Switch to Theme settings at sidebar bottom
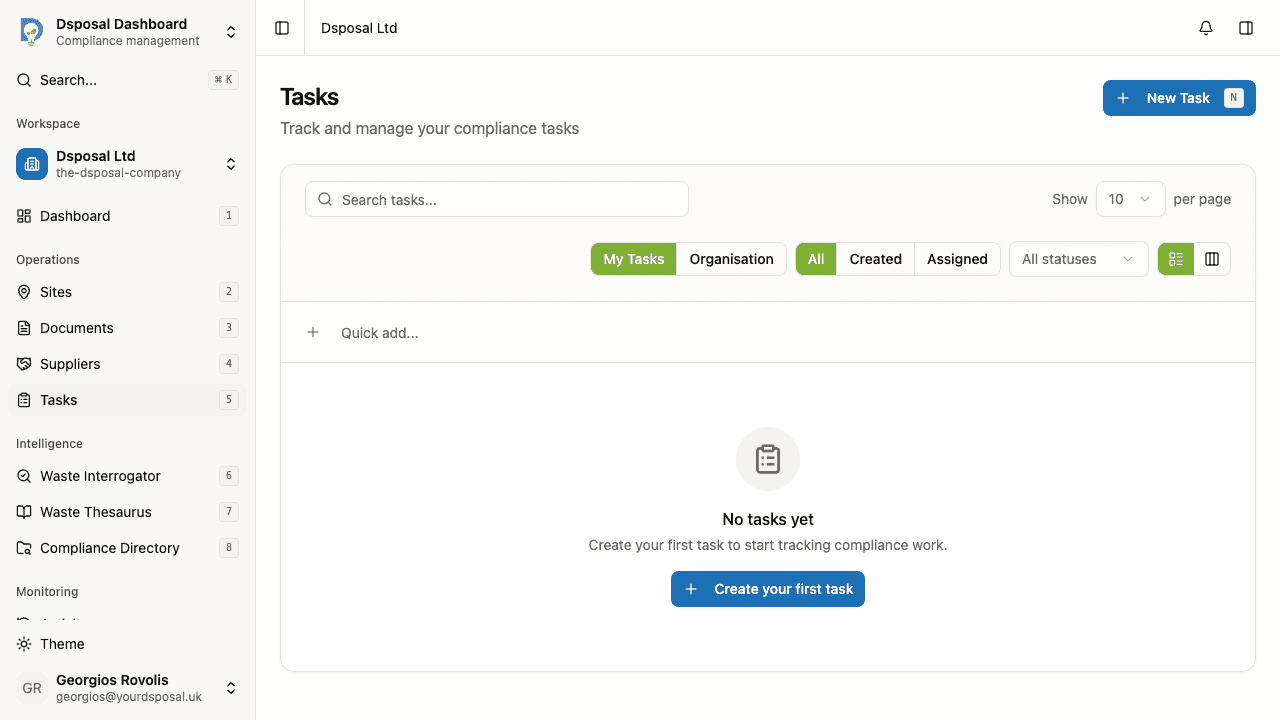 point(60,644)
